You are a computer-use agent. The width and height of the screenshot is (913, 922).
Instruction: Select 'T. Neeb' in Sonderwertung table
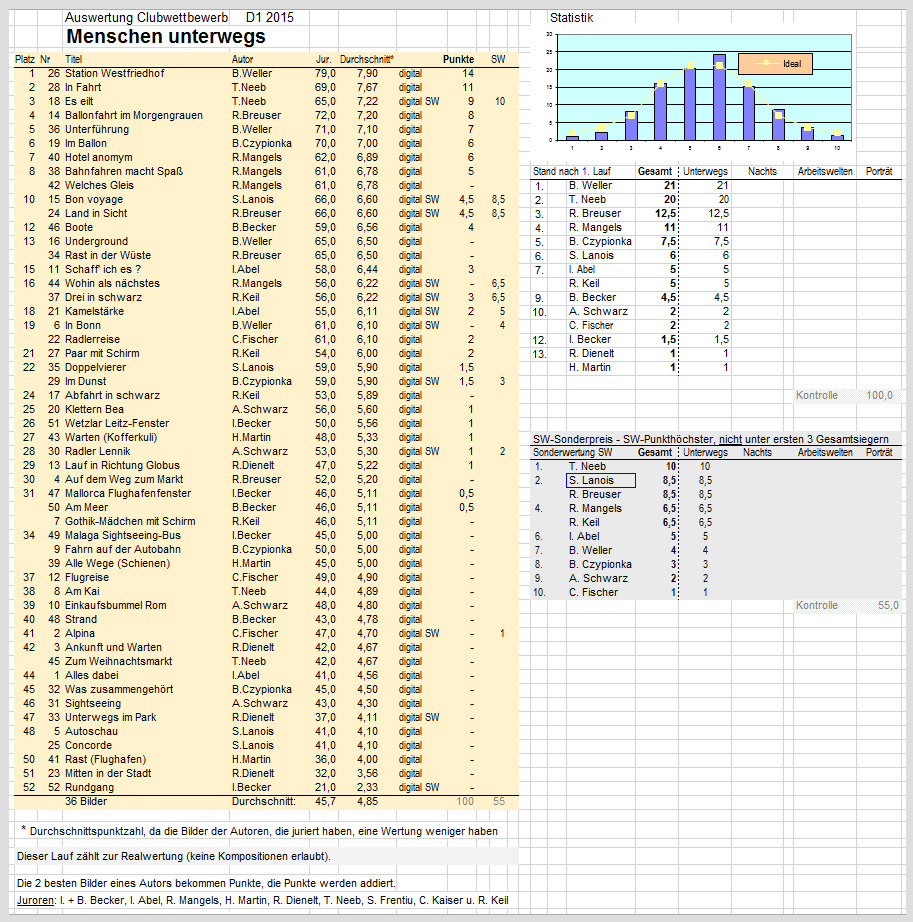pos(587,466)
